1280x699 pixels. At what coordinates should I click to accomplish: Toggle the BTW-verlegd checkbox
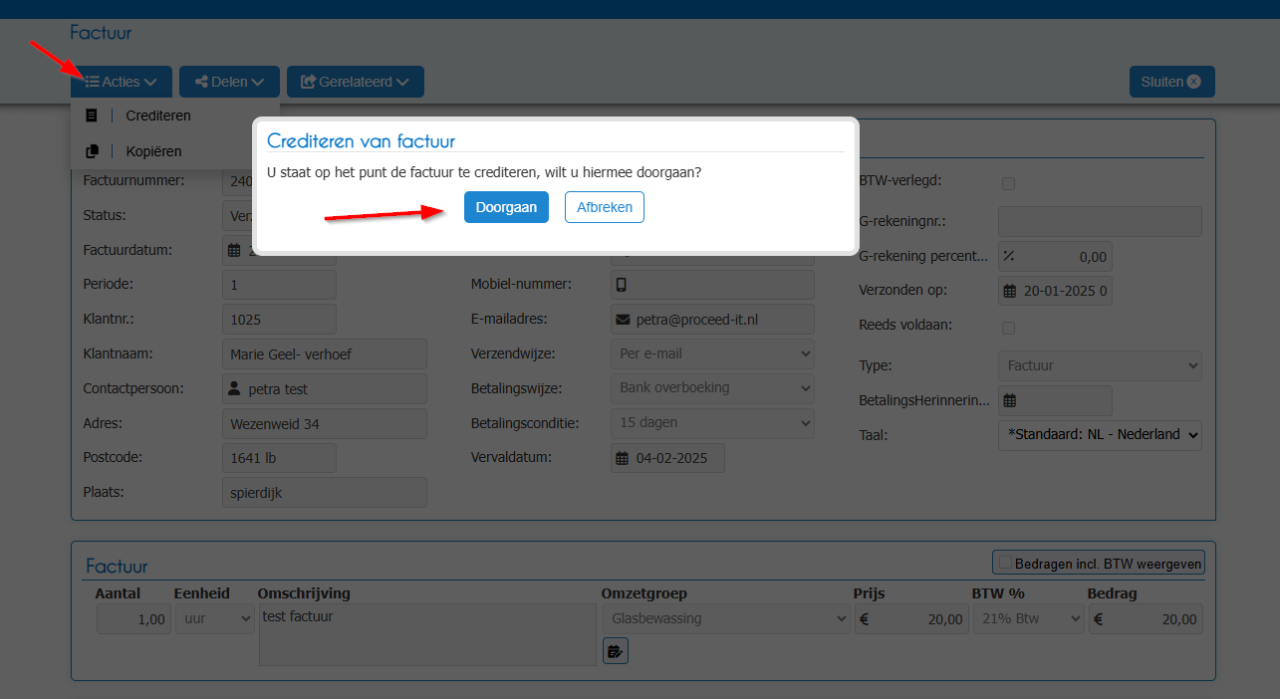point(1008,183)
